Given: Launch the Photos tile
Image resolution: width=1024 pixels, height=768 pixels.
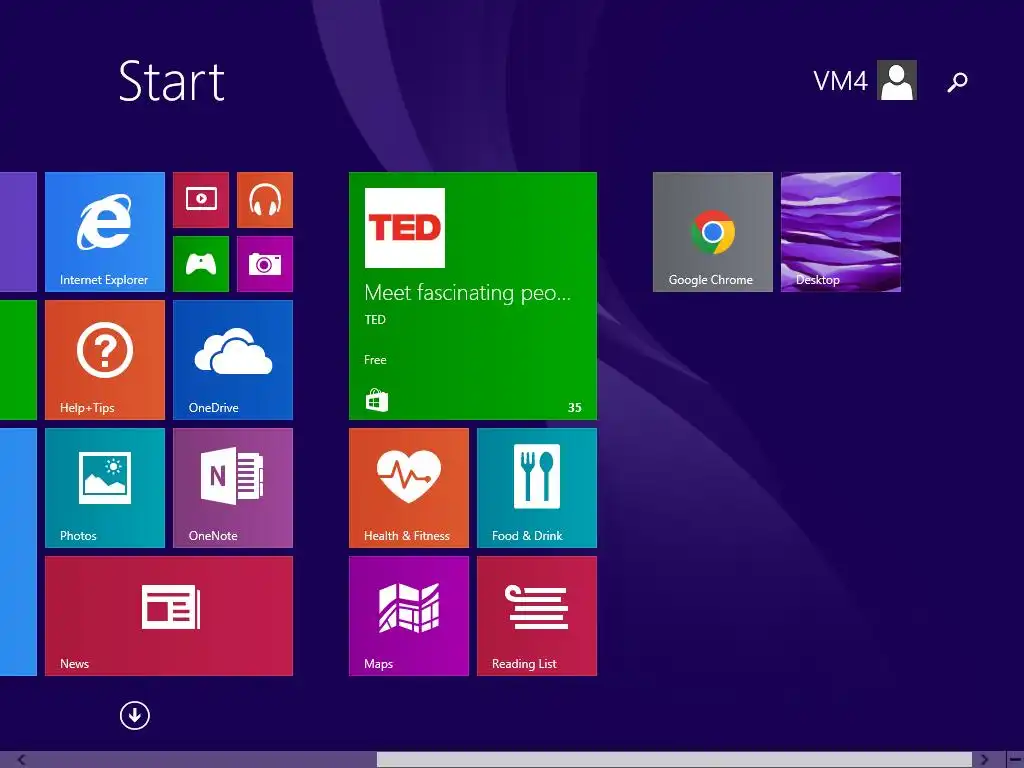Looking at the screenshot, I should tap(104, 488).
